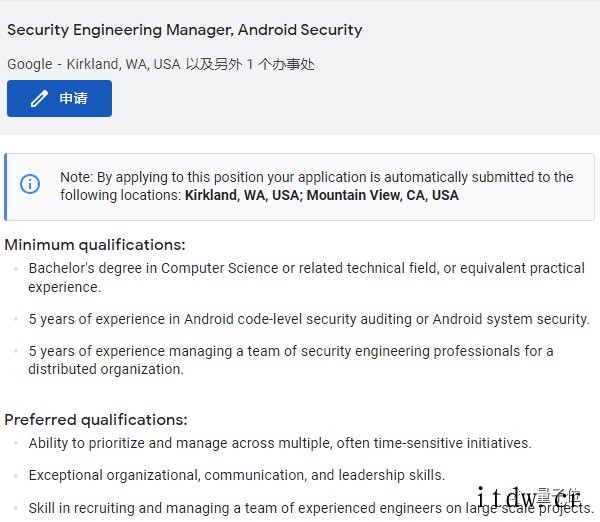Viewport: 600px width, 522px height.
Task: Click the bullet marker before Bachelor's degree
Action: coord(16,268)
